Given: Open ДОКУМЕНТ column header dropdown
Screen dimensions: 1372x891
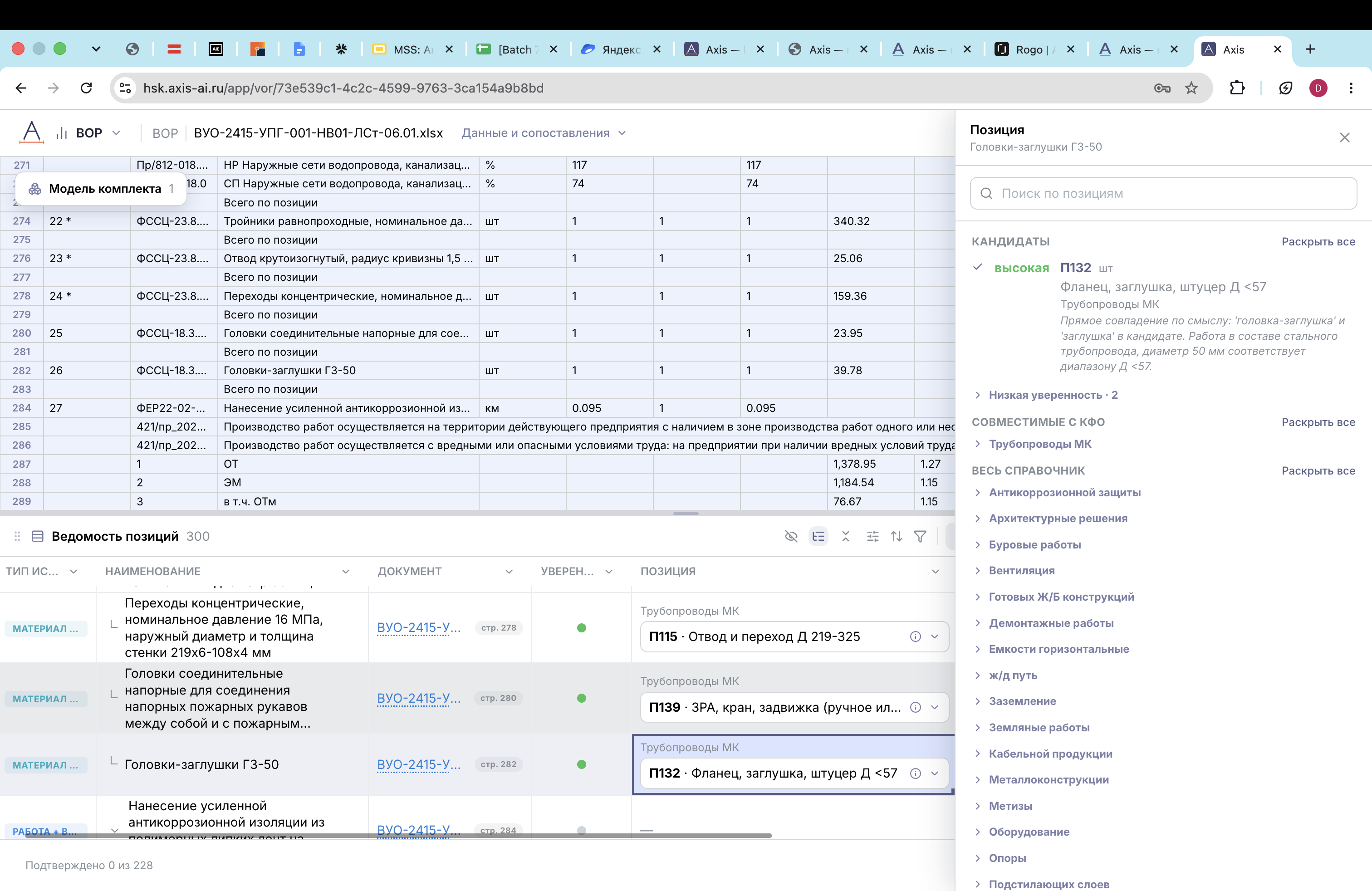Looking at the screenshot, I should tap(509, 572).
